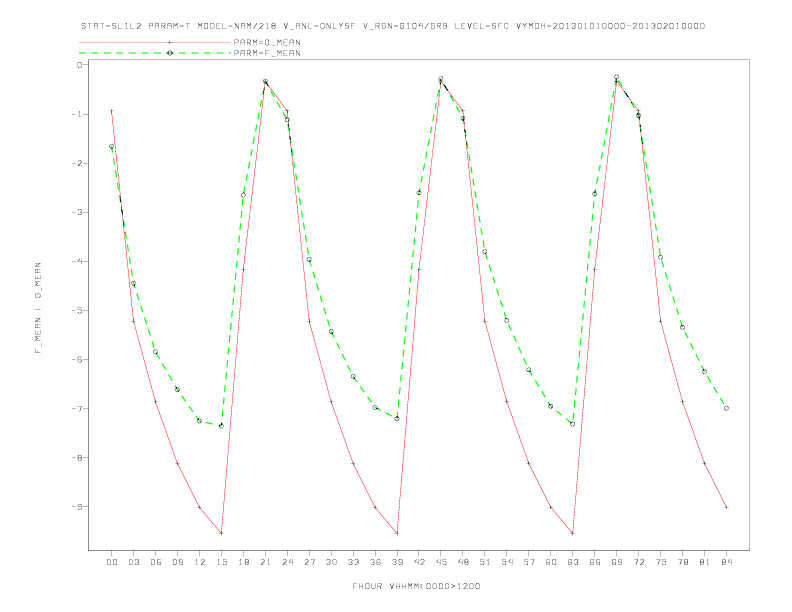The image size is (792, 612).
Task: Click x-axis tick label 48
Action: tap(463, 562)
